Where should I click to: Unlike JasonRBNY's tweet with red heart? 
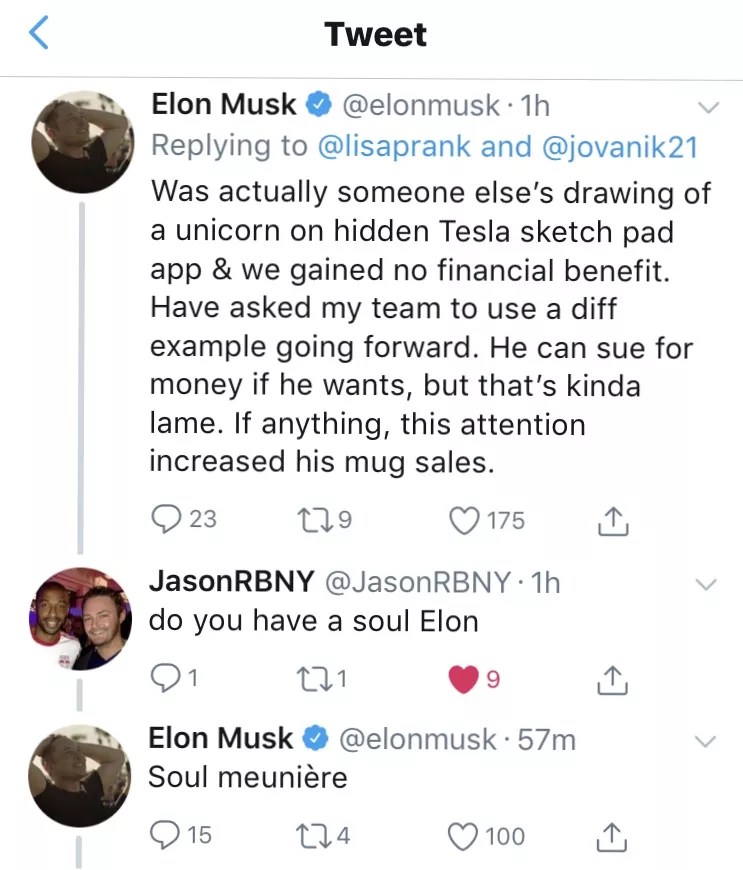click(463, 680)
